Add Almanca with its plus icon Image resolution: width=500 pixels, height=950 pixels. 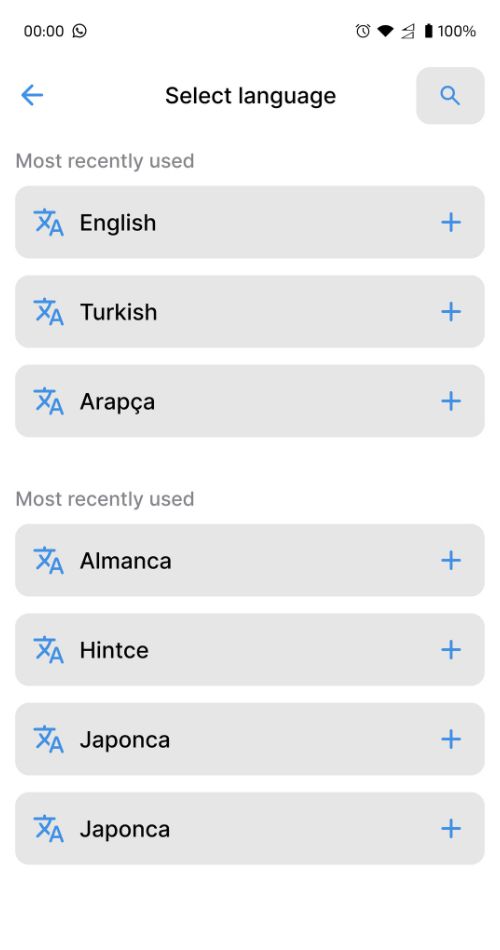point(450,560)
